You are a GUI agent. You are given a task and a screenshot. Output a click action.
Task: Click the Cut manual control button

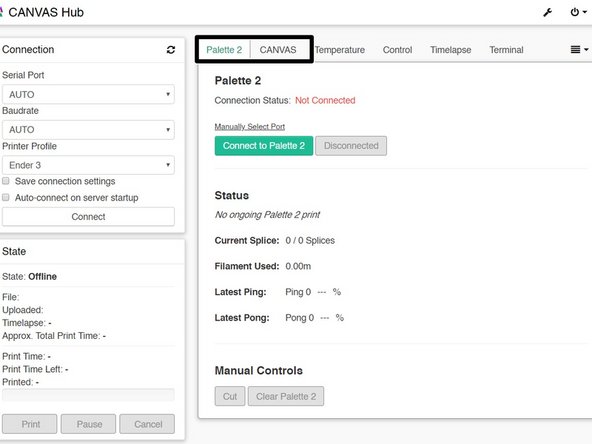[230, 396]
